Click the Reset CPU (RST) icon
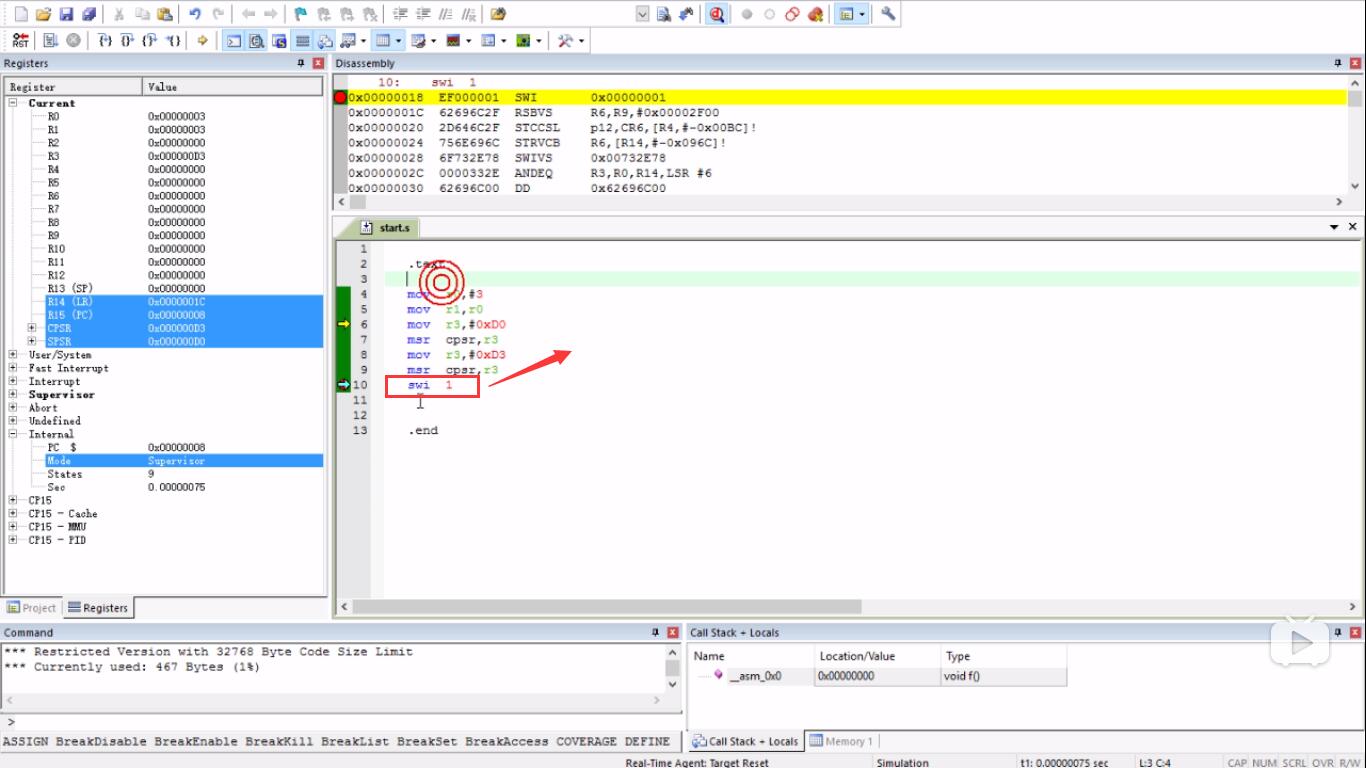The image size is (1366, 768). coord(20,41)
